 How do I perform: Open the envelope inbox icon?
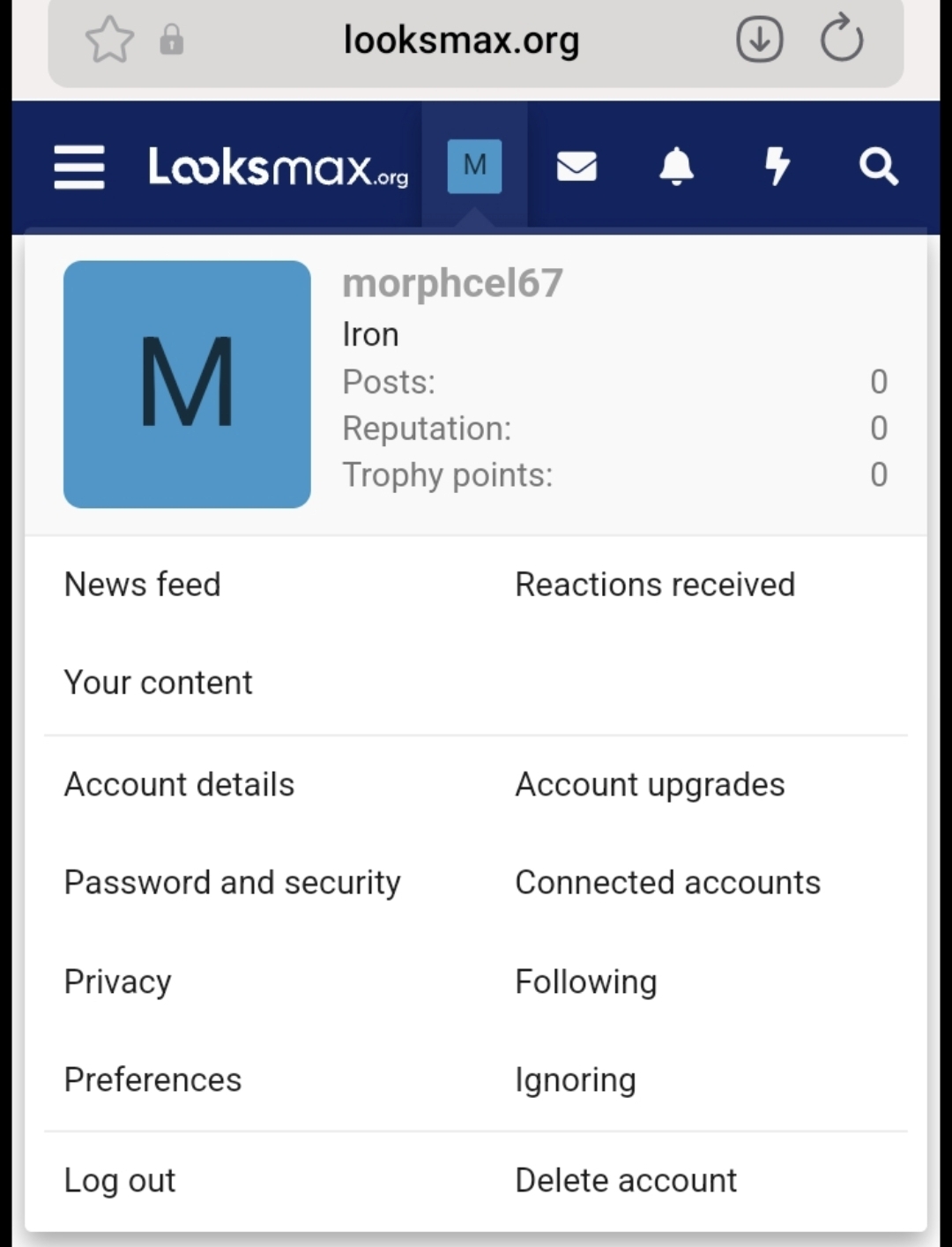(576, 166)
